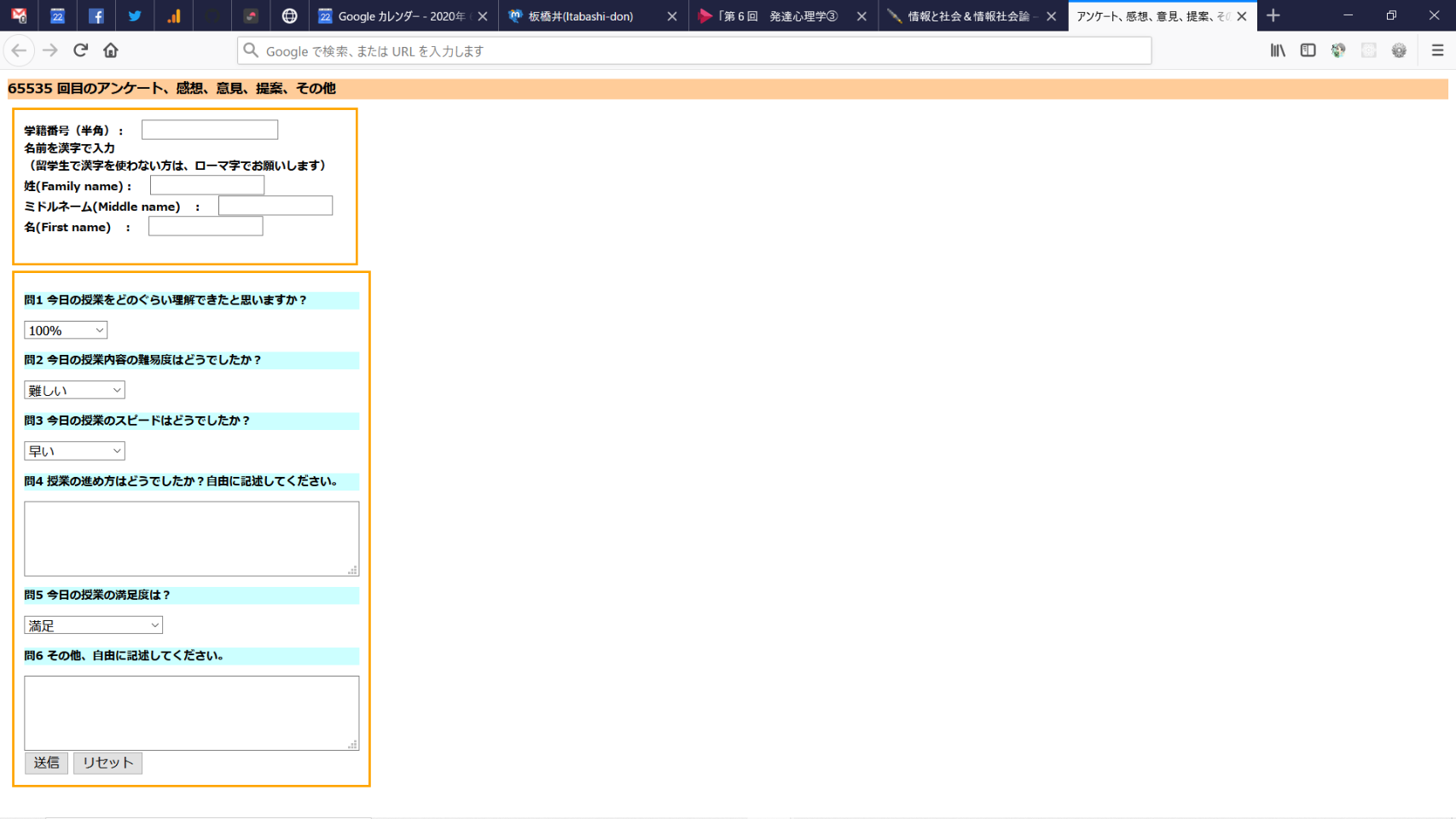Open the 満足 satisfaction dropdown
This screenshot has width=1456, height=819.
93,625
